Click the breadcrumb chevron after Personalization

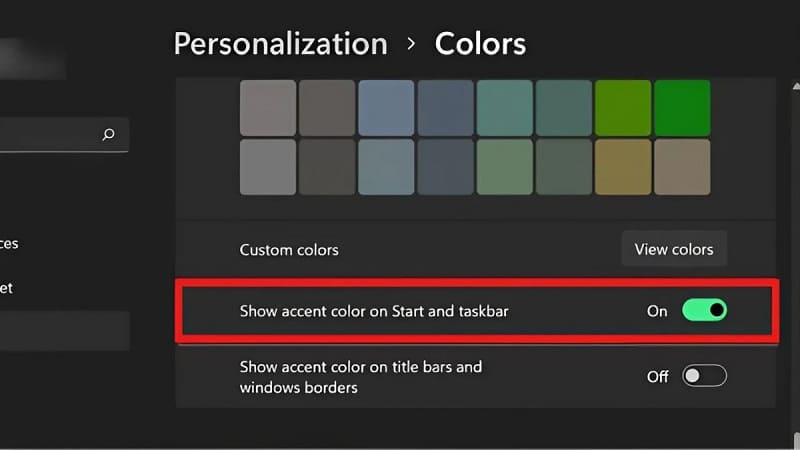[411, 44]
